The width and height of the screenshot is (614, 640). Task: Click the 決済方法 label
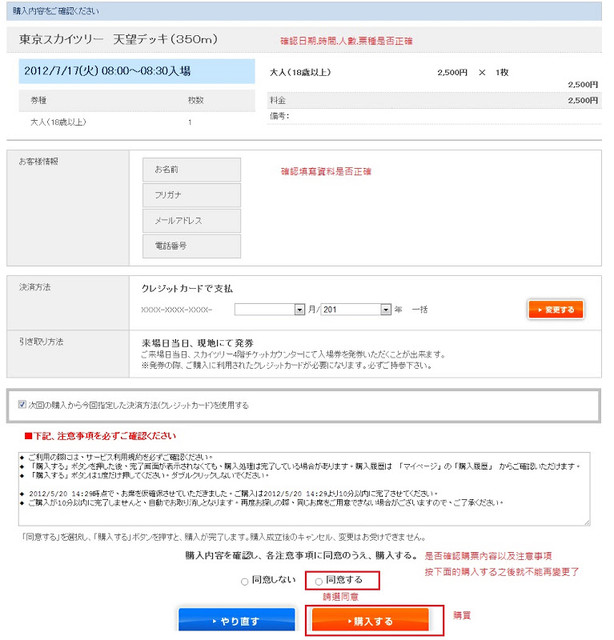35,287
